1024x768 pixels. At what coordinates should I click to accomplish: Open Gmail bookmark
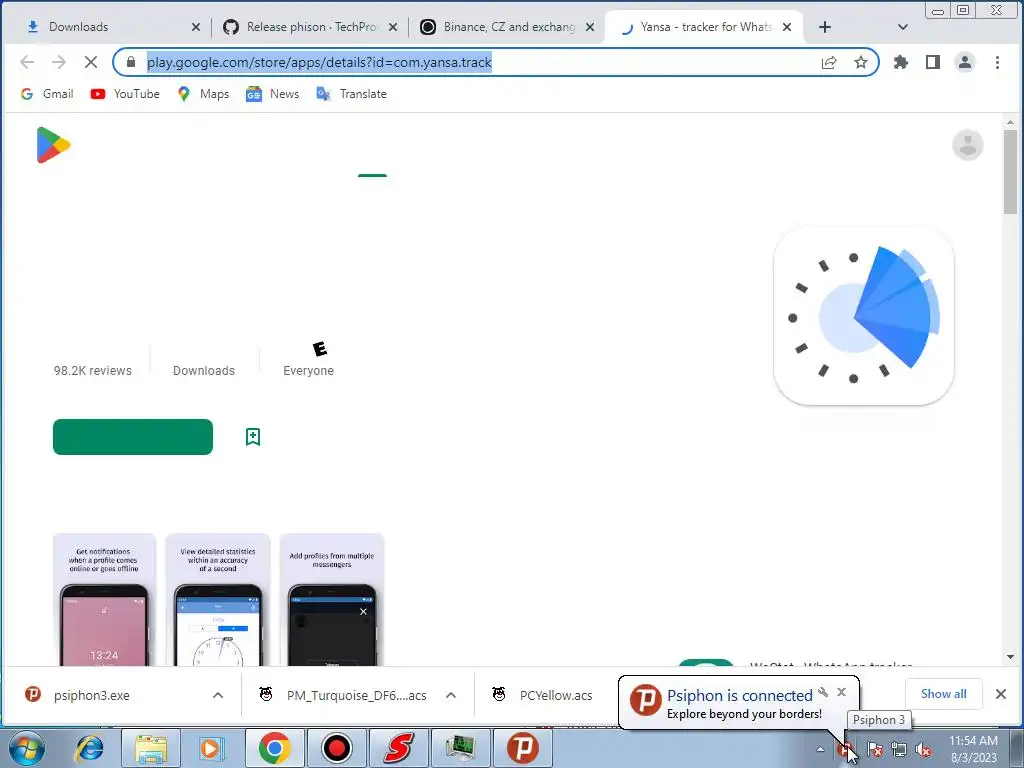[x=46, y=94]
